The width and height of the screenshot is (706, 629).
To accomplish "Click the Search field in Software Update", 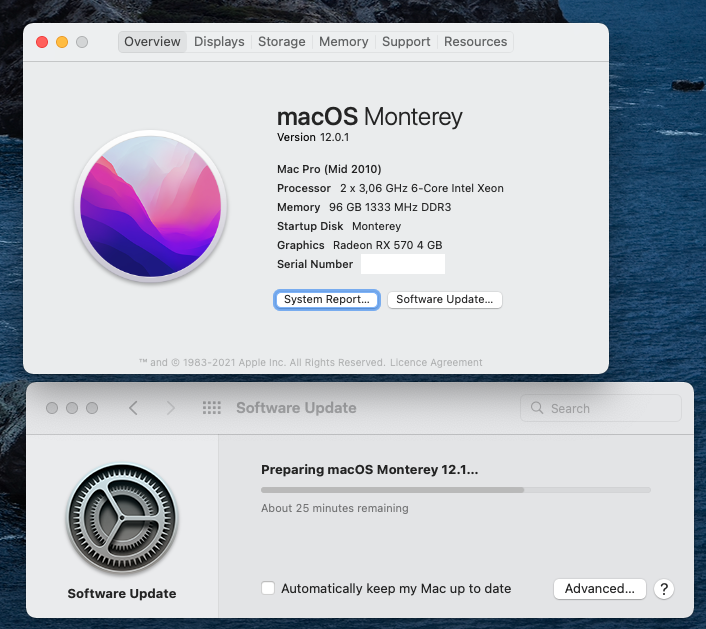I will [x=601, y=408].
